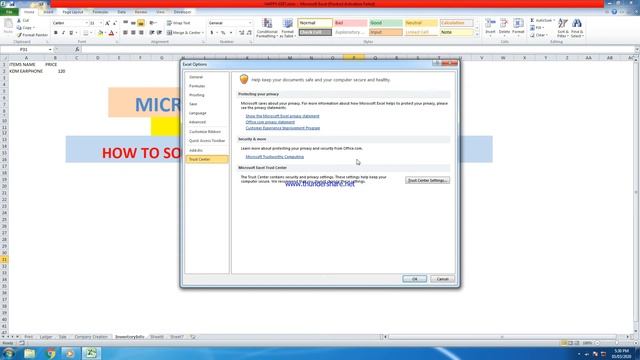Open the font name dropdown
Viewport: 640px width, 360px height.
tap(86, 23)
